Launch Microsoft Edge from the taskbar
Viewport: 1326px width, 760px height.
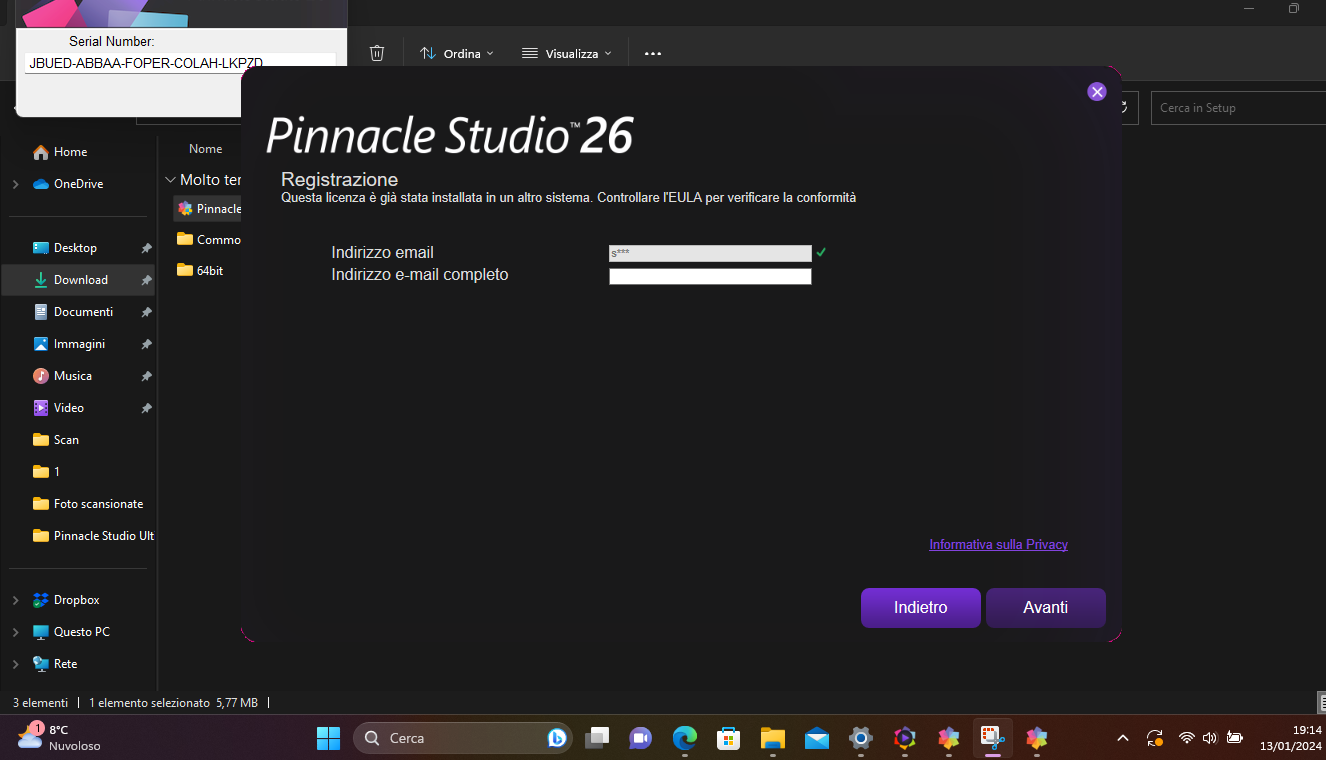point(685,738)
